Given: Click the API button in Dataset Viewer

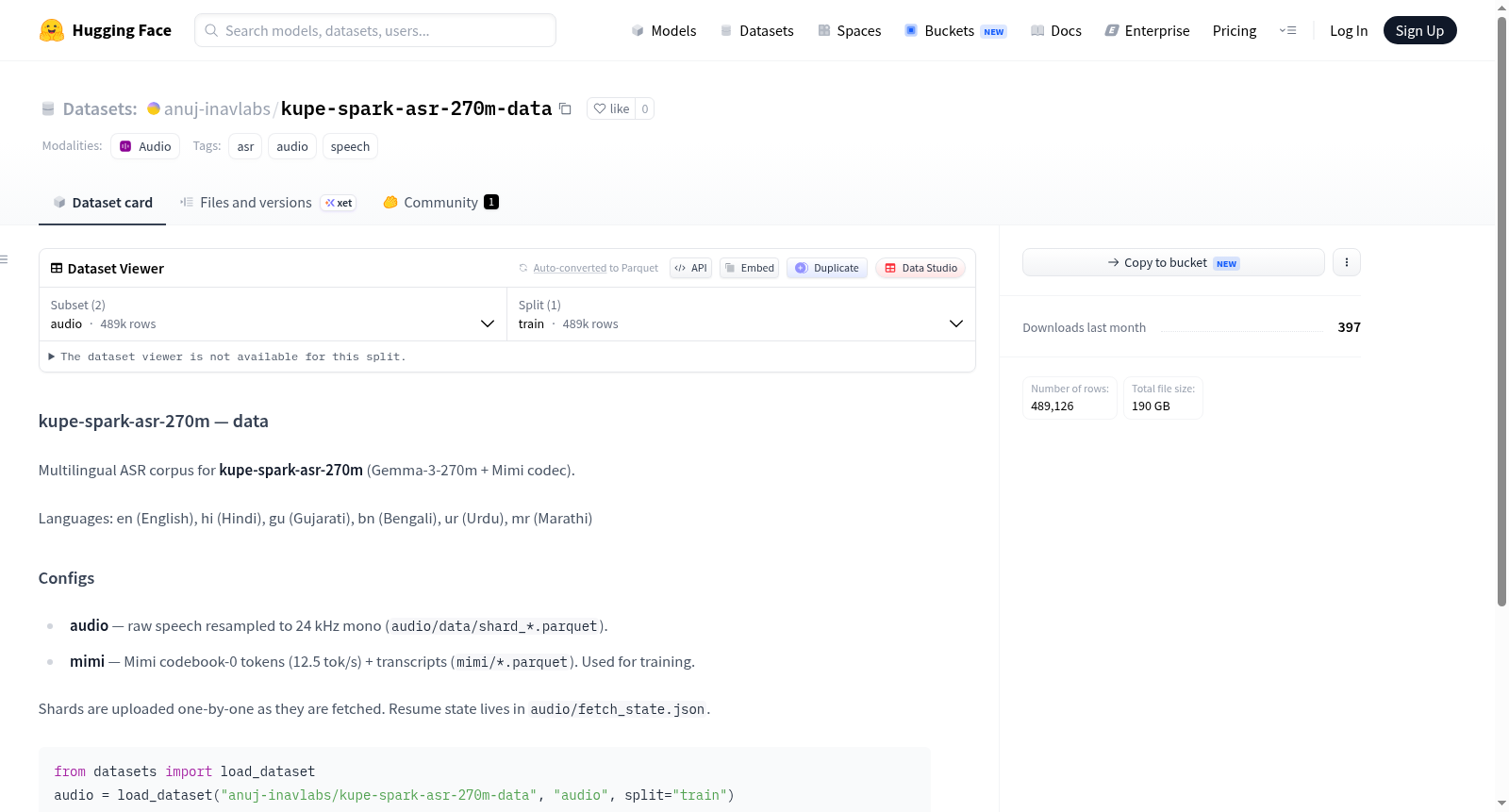Looking at the screenshot, I should (x=690, y=268).
